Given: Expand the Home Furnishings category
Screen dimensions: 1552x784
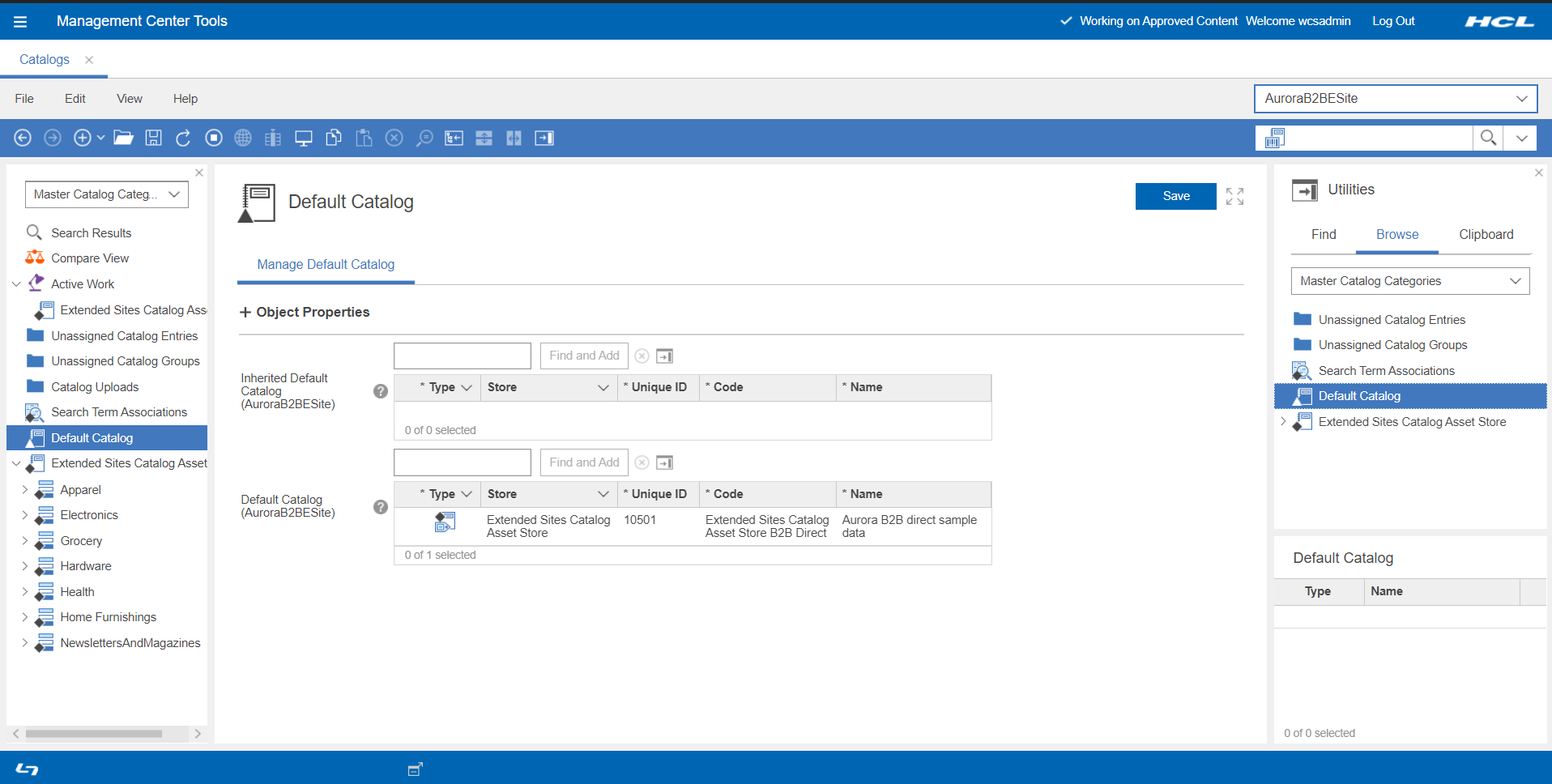Looking at the screenshot, I should 25,617.
